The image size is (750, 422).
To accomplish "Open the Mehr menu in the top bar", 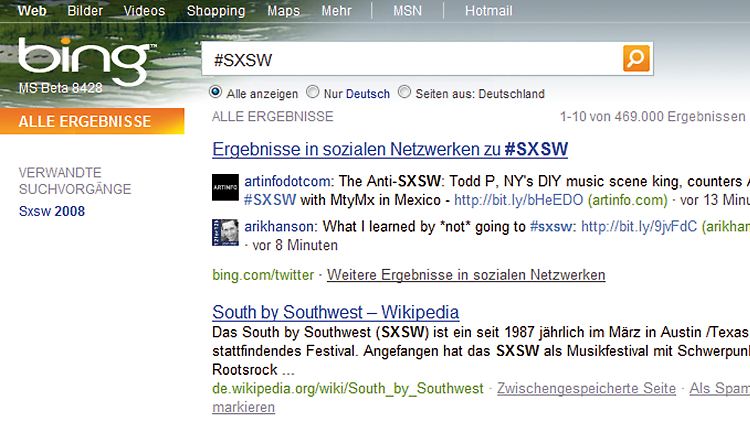I will [x=336, y=11].
